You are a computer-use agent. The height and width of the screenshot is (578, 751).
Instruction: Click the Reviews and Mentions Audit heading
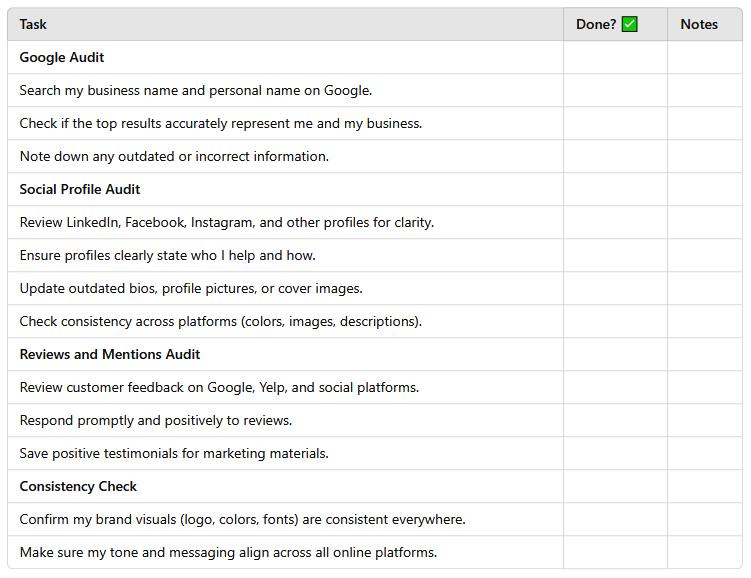coord(110,354)
